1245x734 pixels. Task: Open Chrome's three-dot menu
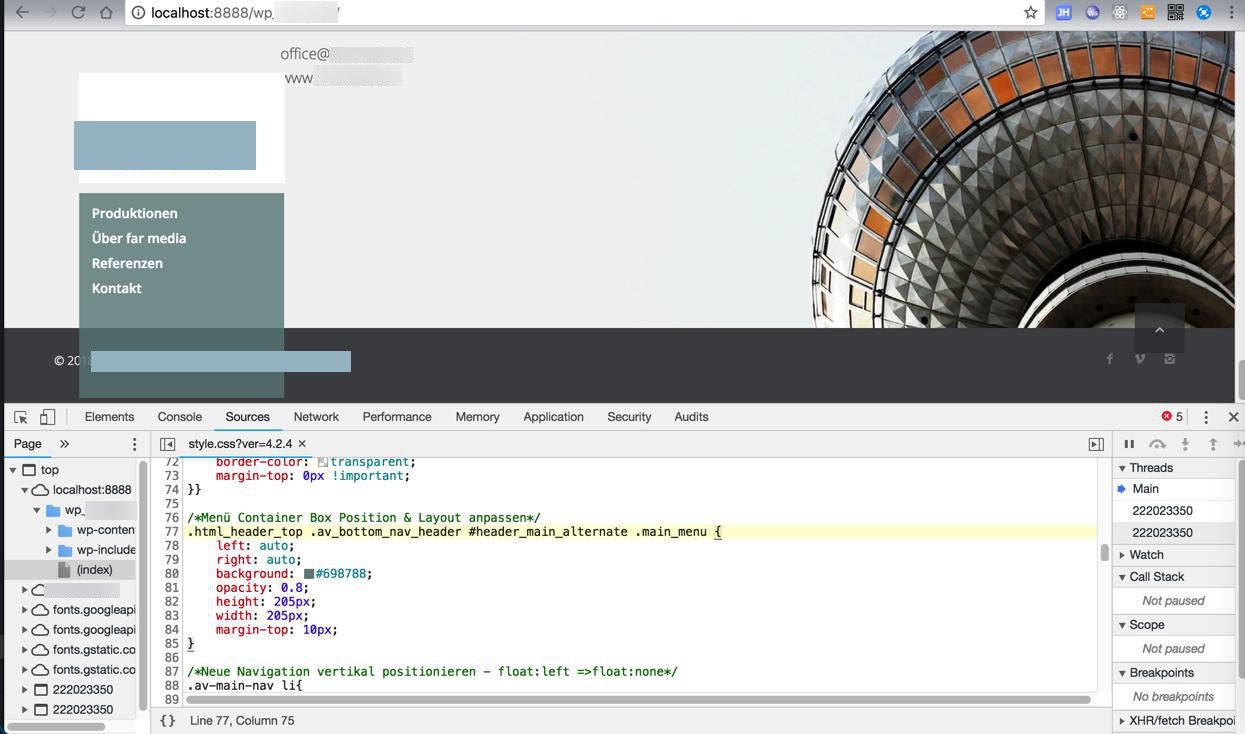click(1231, 12)
